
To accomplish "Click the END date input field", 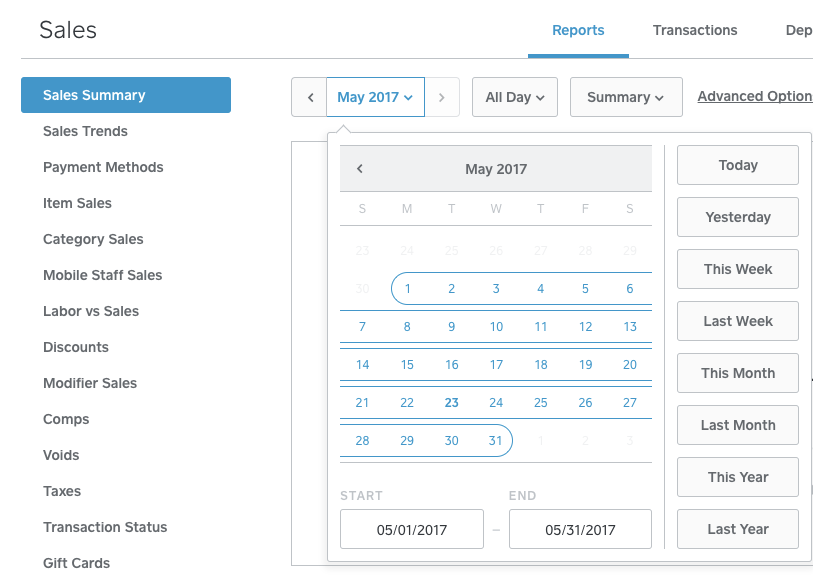I will (x=580, y=529).
